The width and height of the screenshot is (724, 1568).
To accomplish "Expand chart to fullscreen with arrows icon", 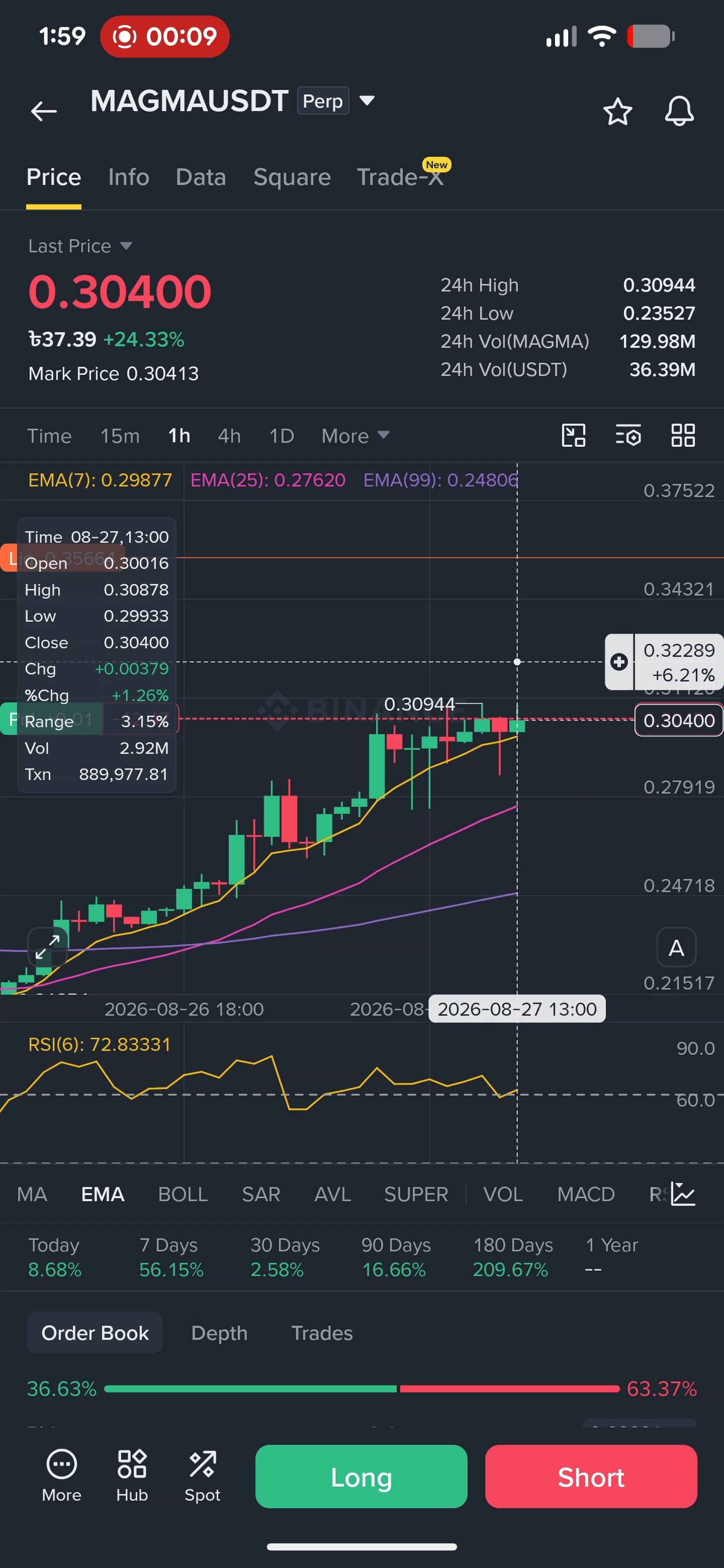I will 47,946.
